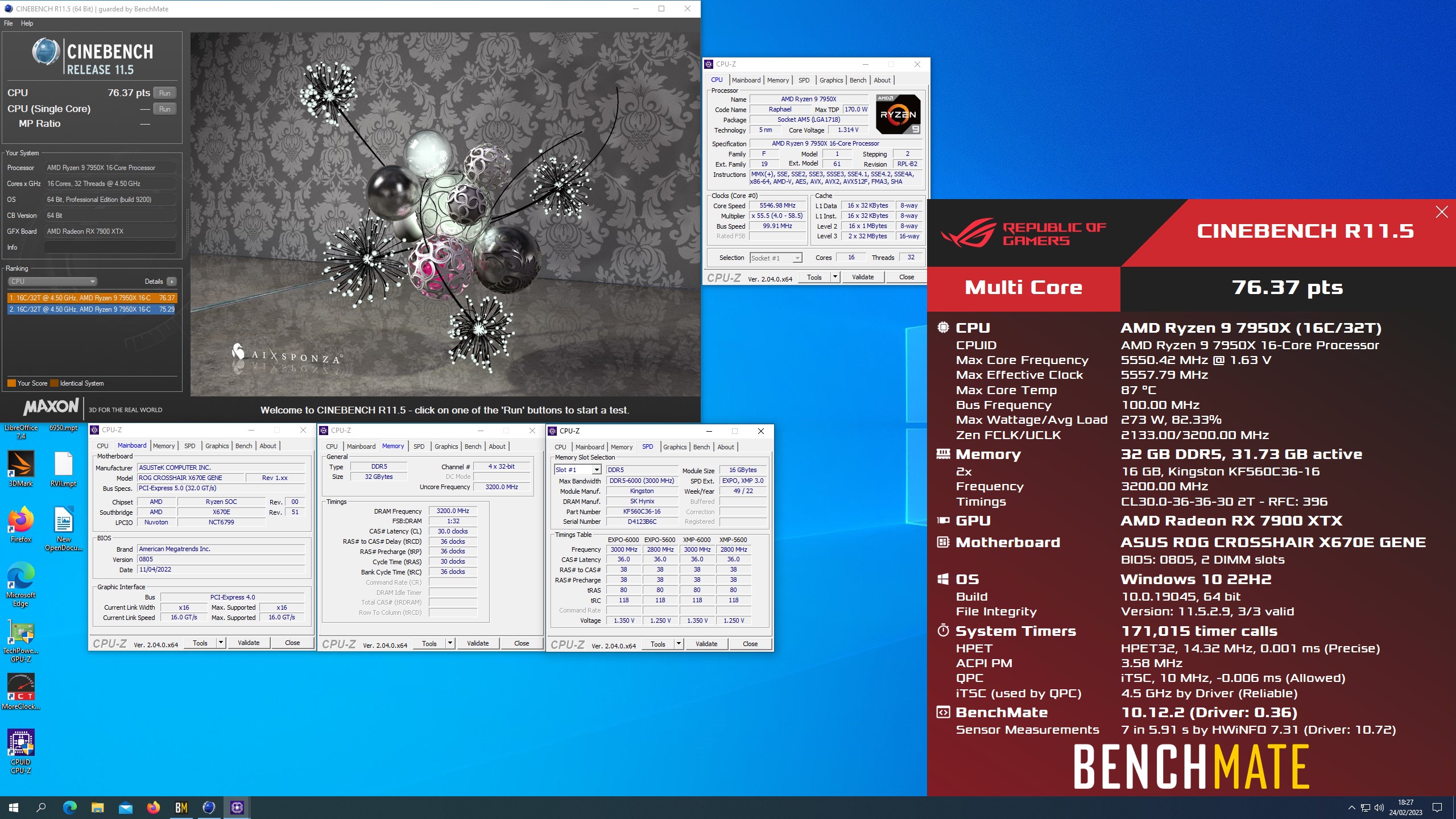Screen dimensions: 1456x819
Task: Close the BenchMate result overlay
Action: tap(1442, 212)
